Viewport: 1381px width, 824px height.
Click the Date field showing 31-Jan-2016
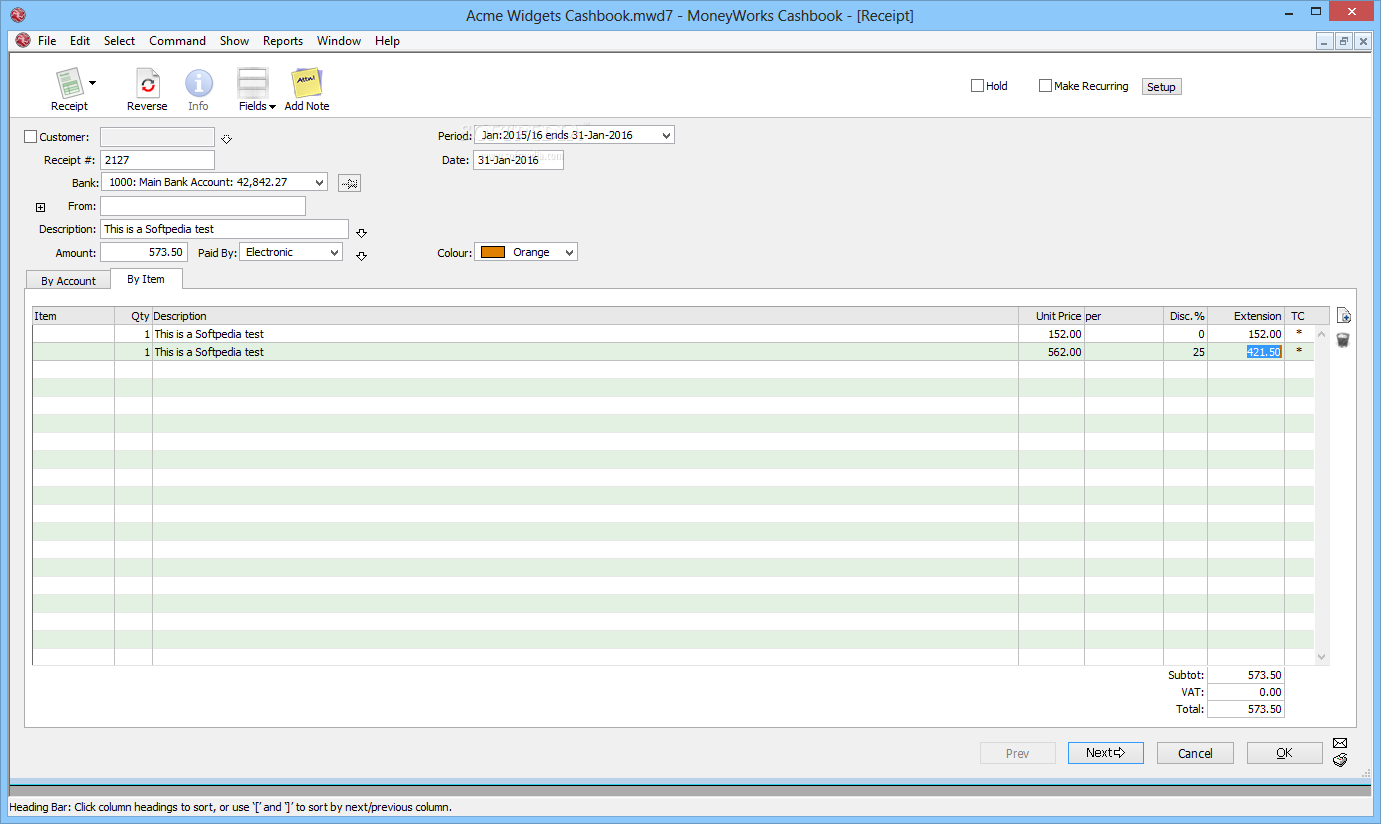tap(518, 160)
